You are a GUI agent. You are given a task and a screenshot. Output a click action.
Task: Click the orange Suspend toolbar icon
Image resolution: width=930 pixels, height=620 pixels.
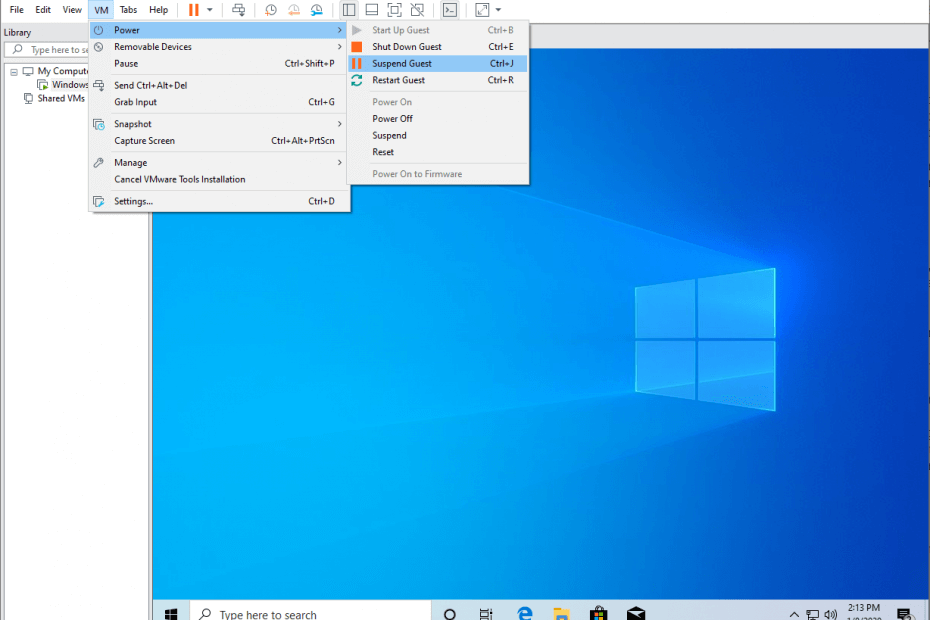193,10
